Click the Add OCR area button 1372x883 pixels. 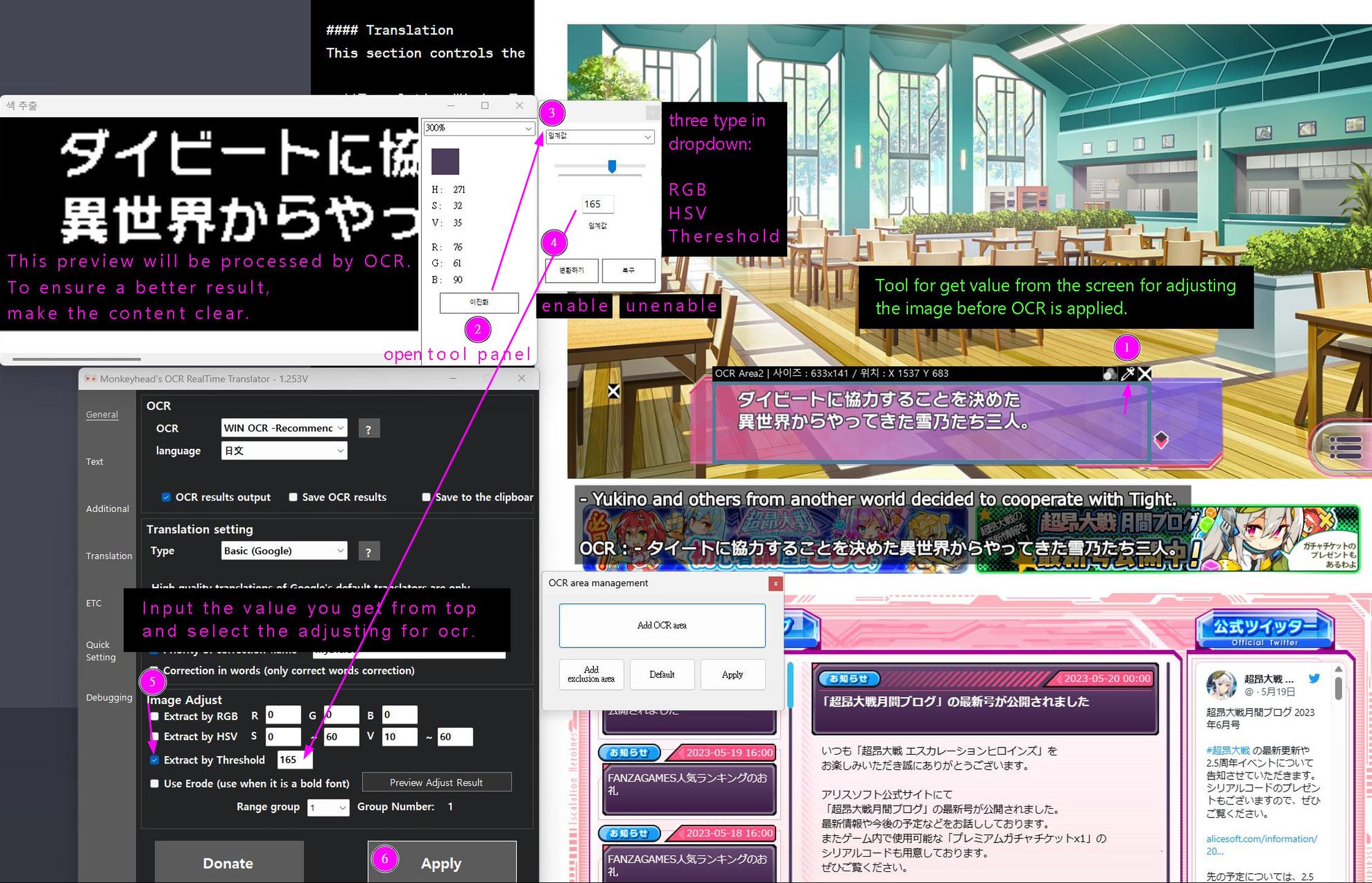661,625
